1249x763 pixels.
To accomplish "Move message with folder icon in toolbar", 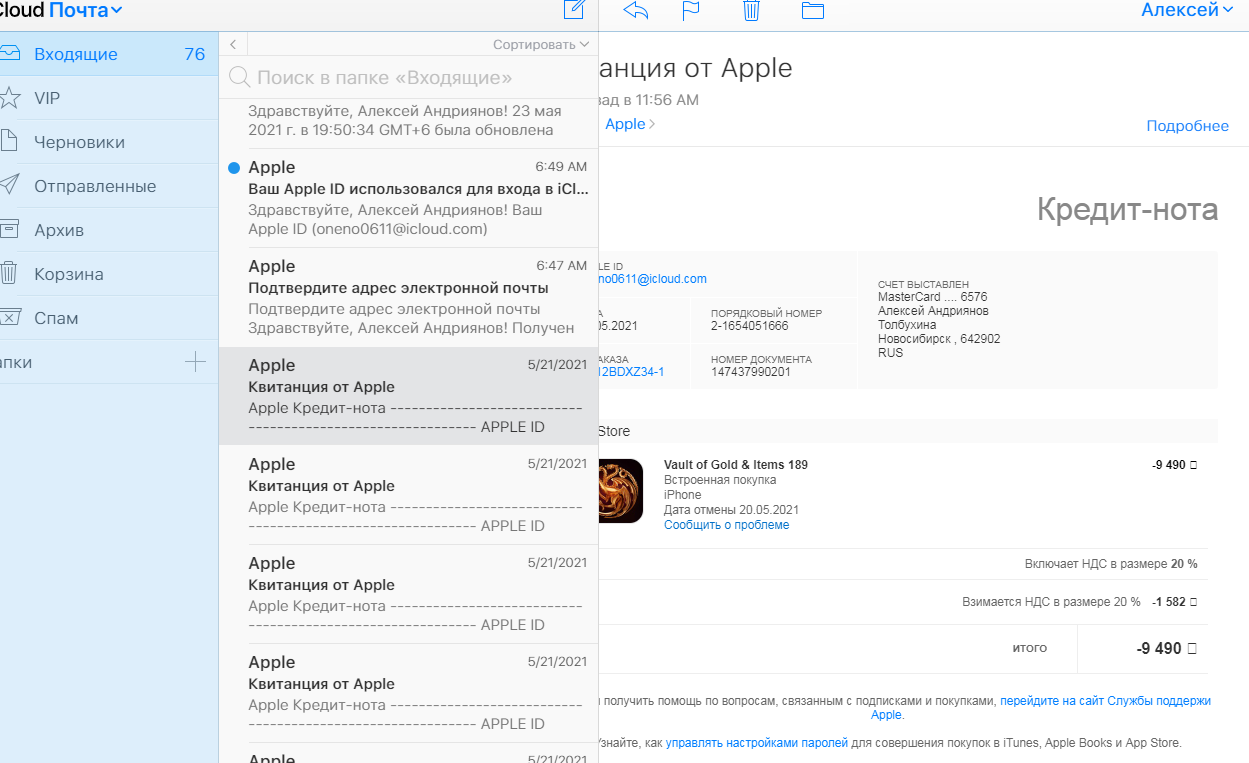I will coord(812,10).
